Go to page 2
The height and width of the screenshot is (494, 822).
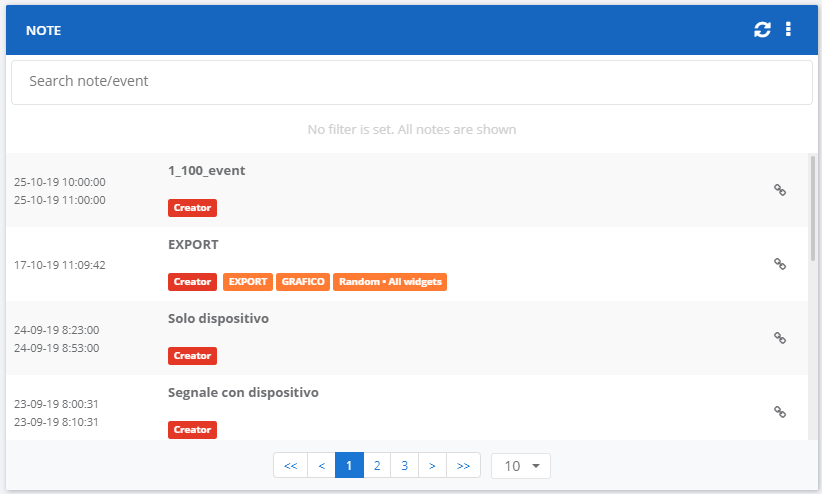click(x=377, y=465)
